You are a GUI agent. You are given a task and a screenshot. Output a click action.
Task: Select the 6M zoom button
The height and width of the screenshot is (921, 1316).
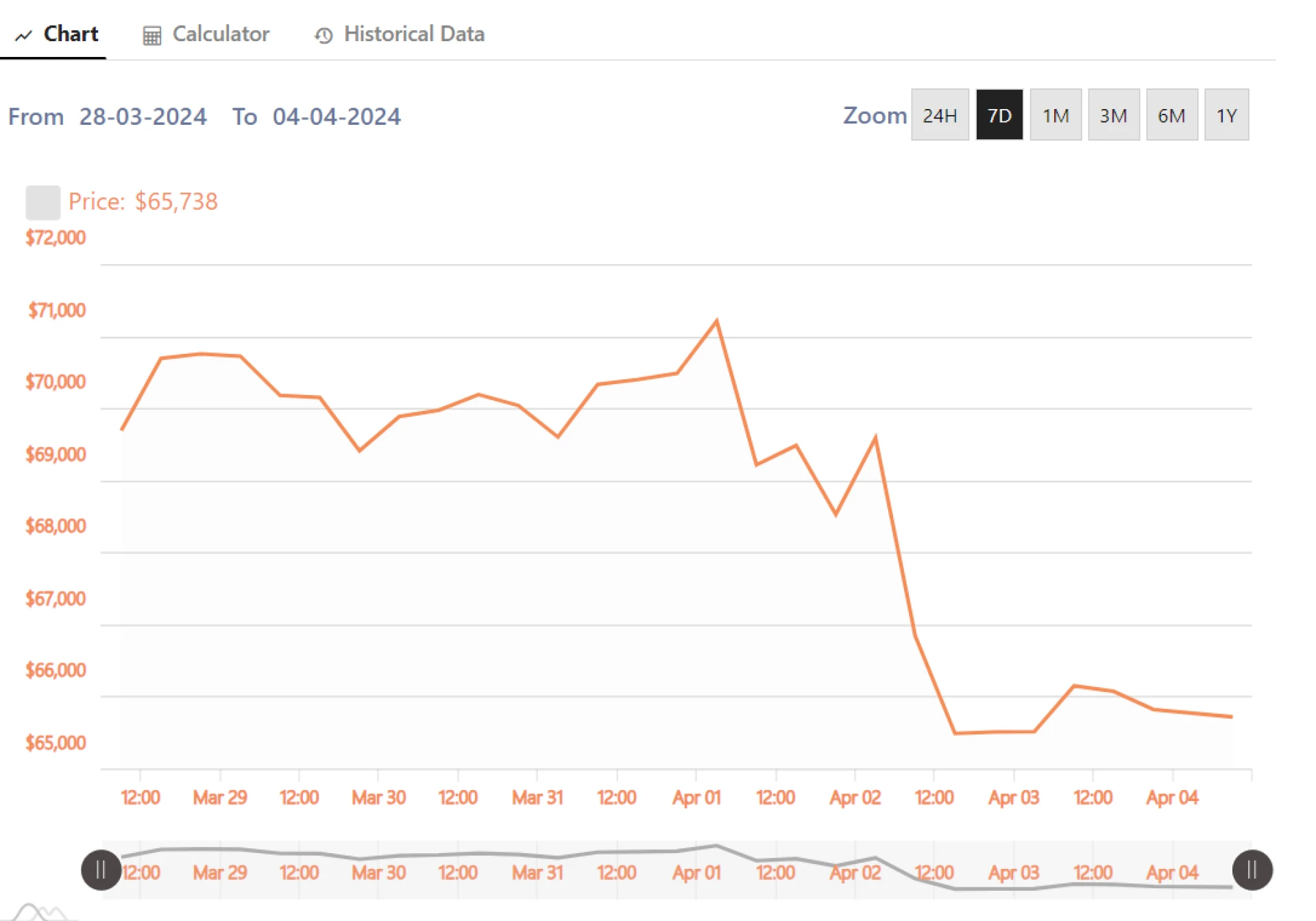click(1171, 115)
